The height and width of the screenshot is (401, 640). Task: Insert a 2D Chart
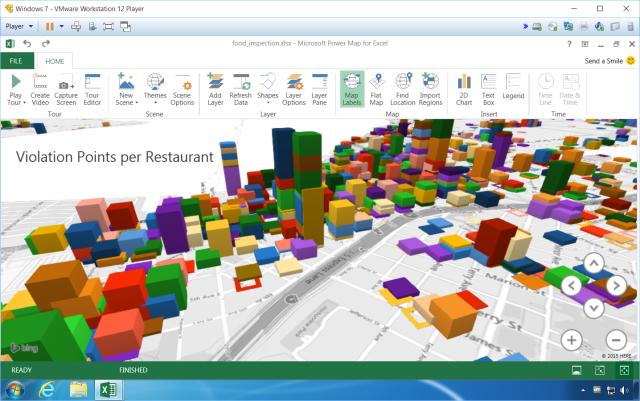click(464, 88)
